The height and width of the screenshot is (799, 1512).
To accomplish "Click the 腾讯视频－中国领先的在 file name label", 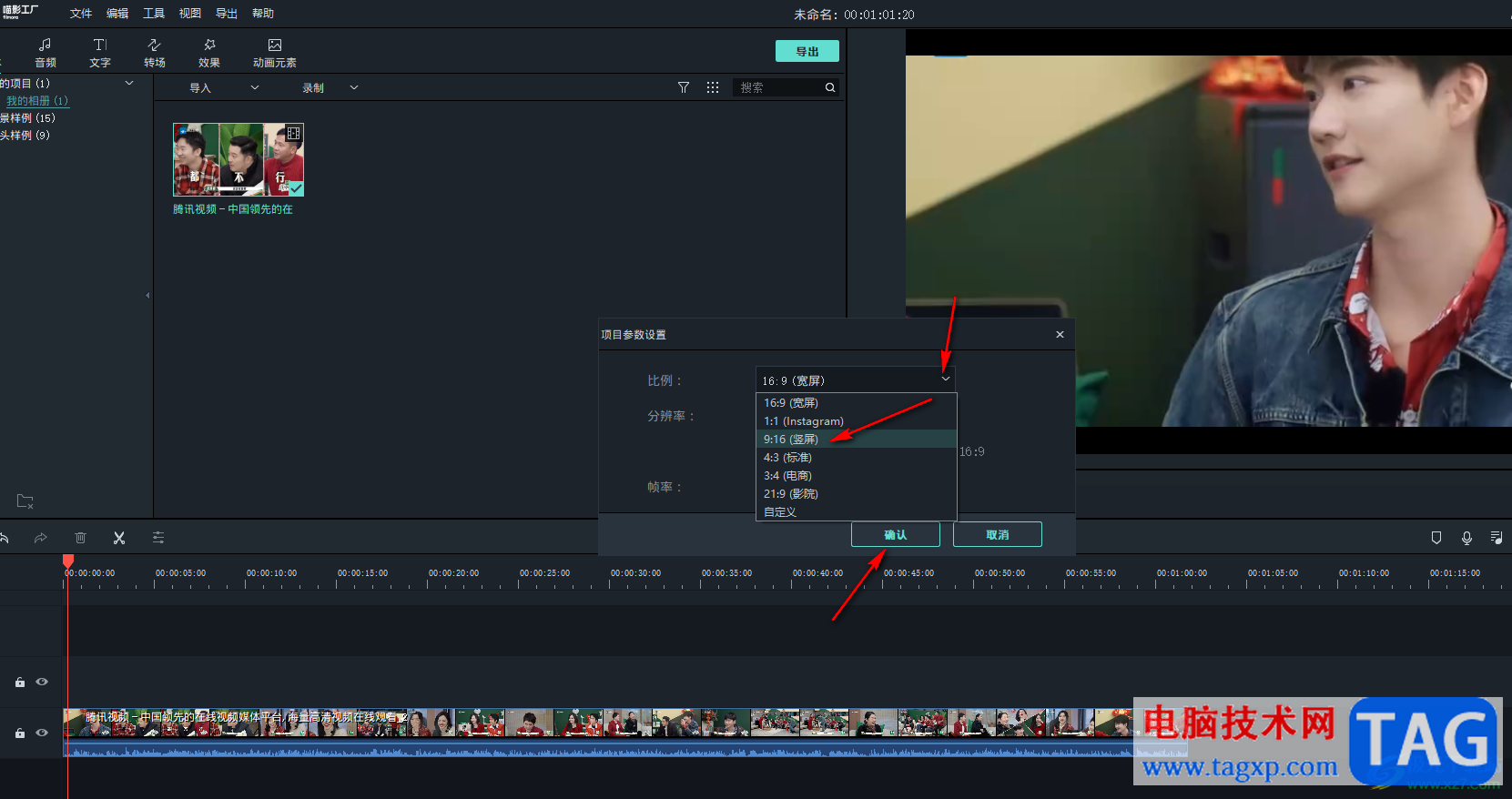I will pyautogui.click(x=233, y=208).
